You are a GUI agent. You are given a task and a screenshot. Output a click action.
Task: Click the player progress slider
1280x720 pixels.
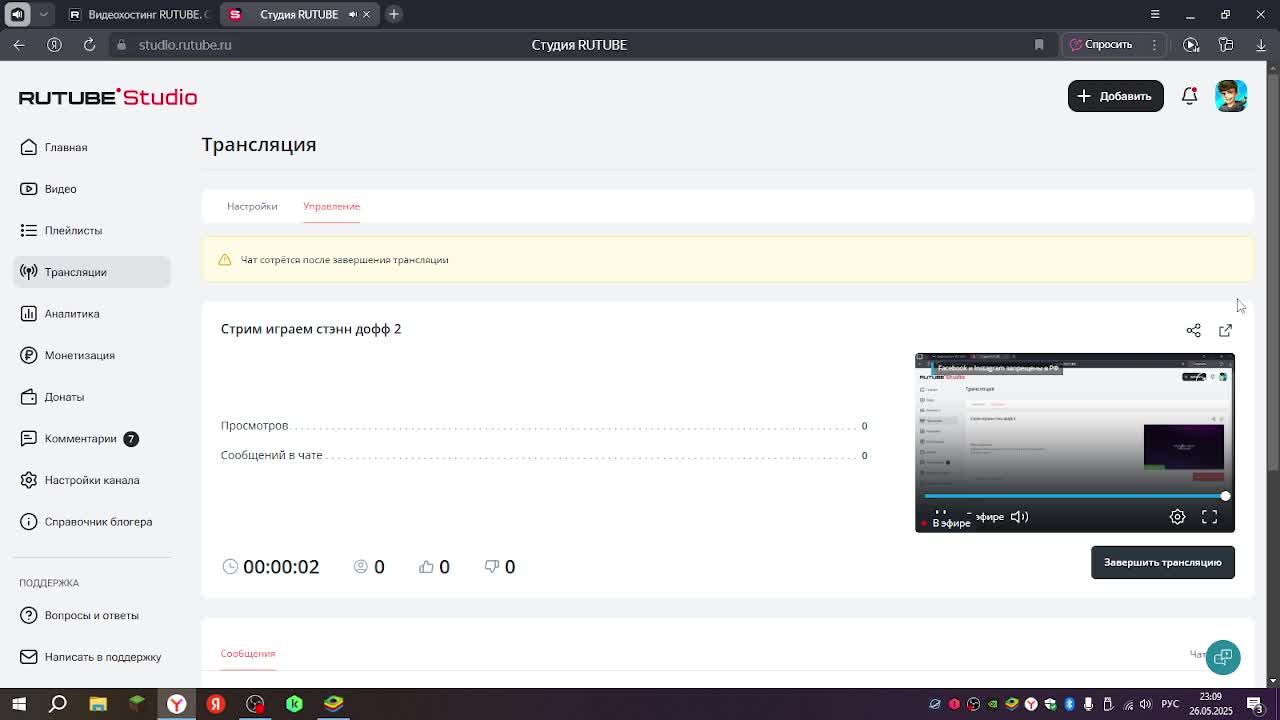[x=1075, y=496]
